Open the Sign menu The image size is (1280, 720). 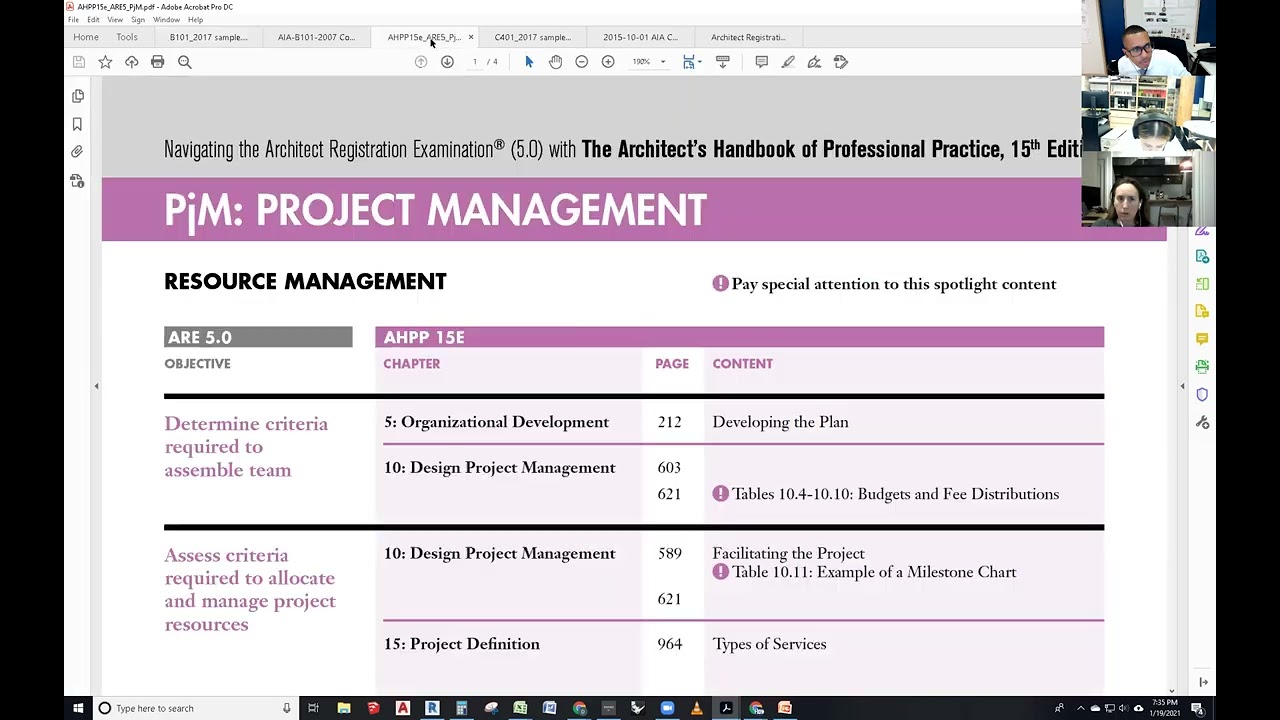tap(138, 20)
